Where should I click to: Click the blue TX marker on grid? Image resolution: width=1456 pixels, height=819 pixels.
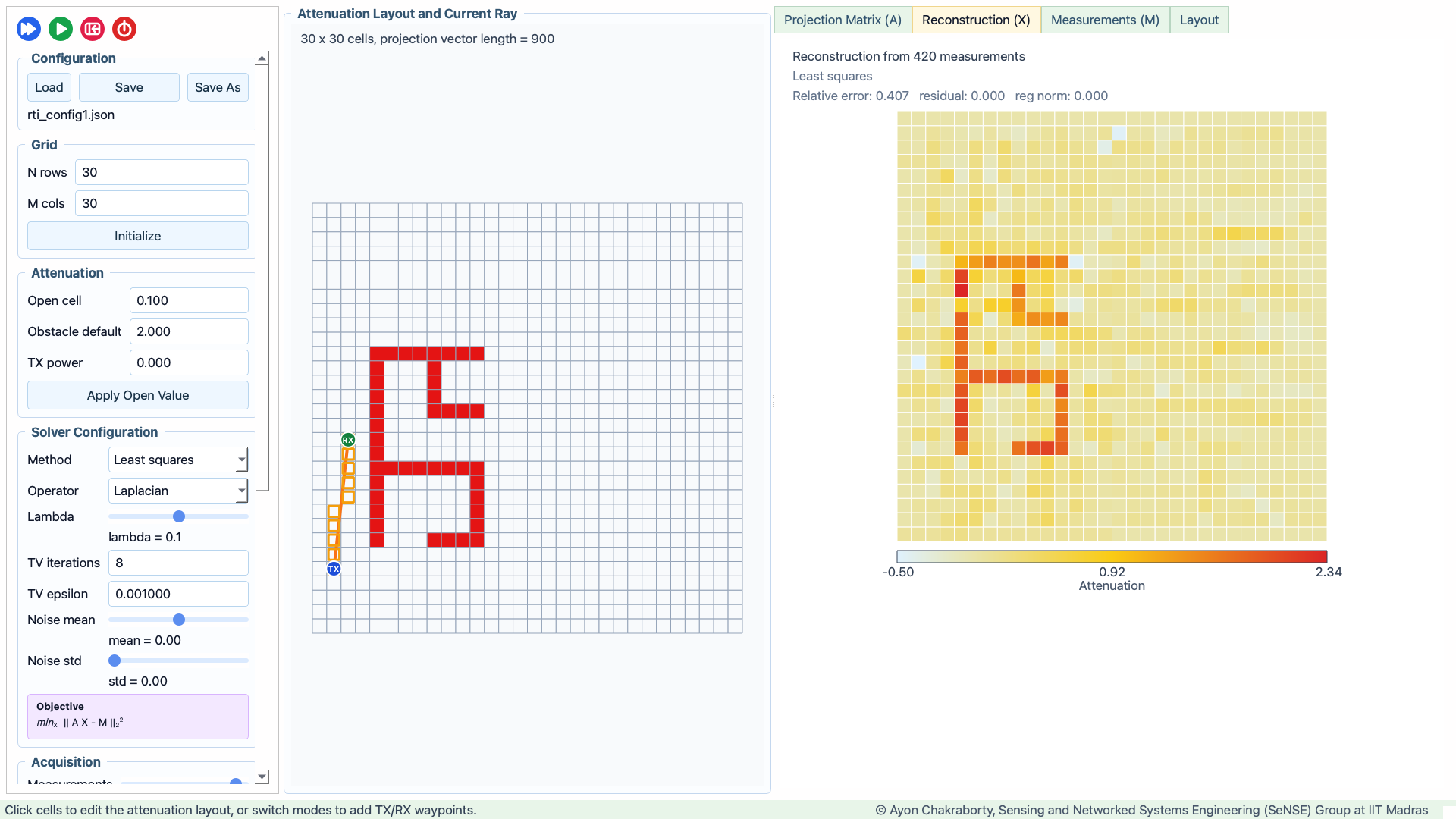(334, 569)
